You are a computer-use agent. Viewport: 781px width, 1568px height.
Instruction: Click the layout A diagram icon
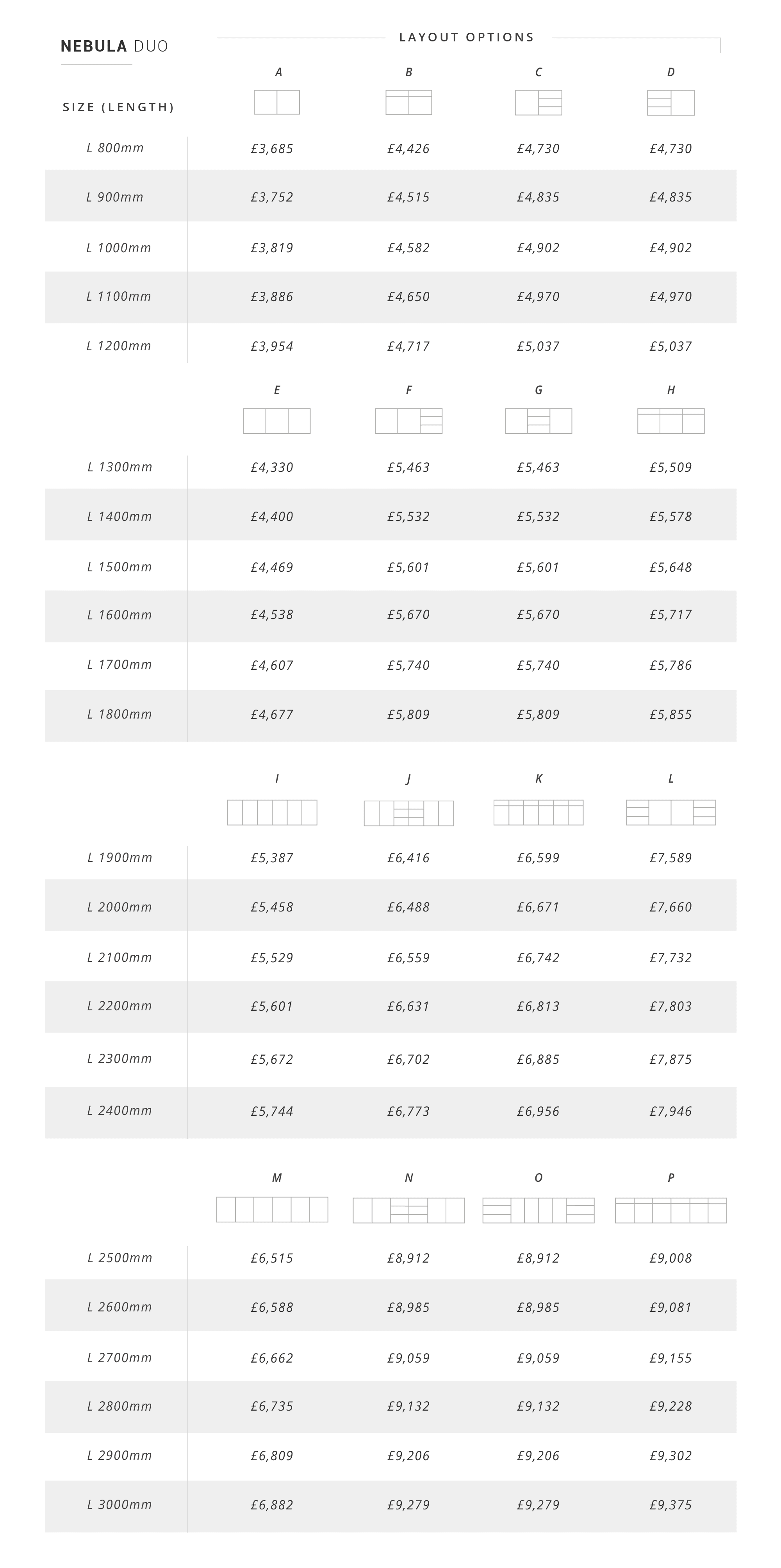pos(277,102)
